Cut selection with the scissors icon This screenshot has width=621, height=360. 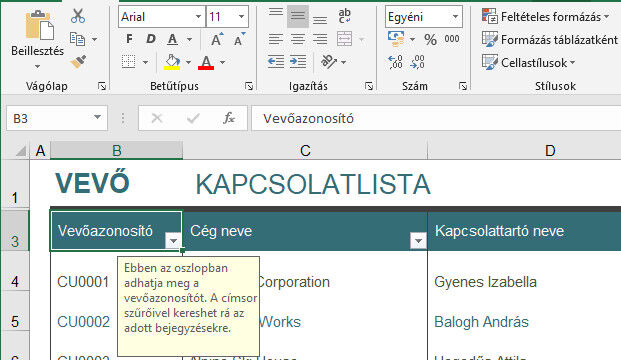[78, 16]
